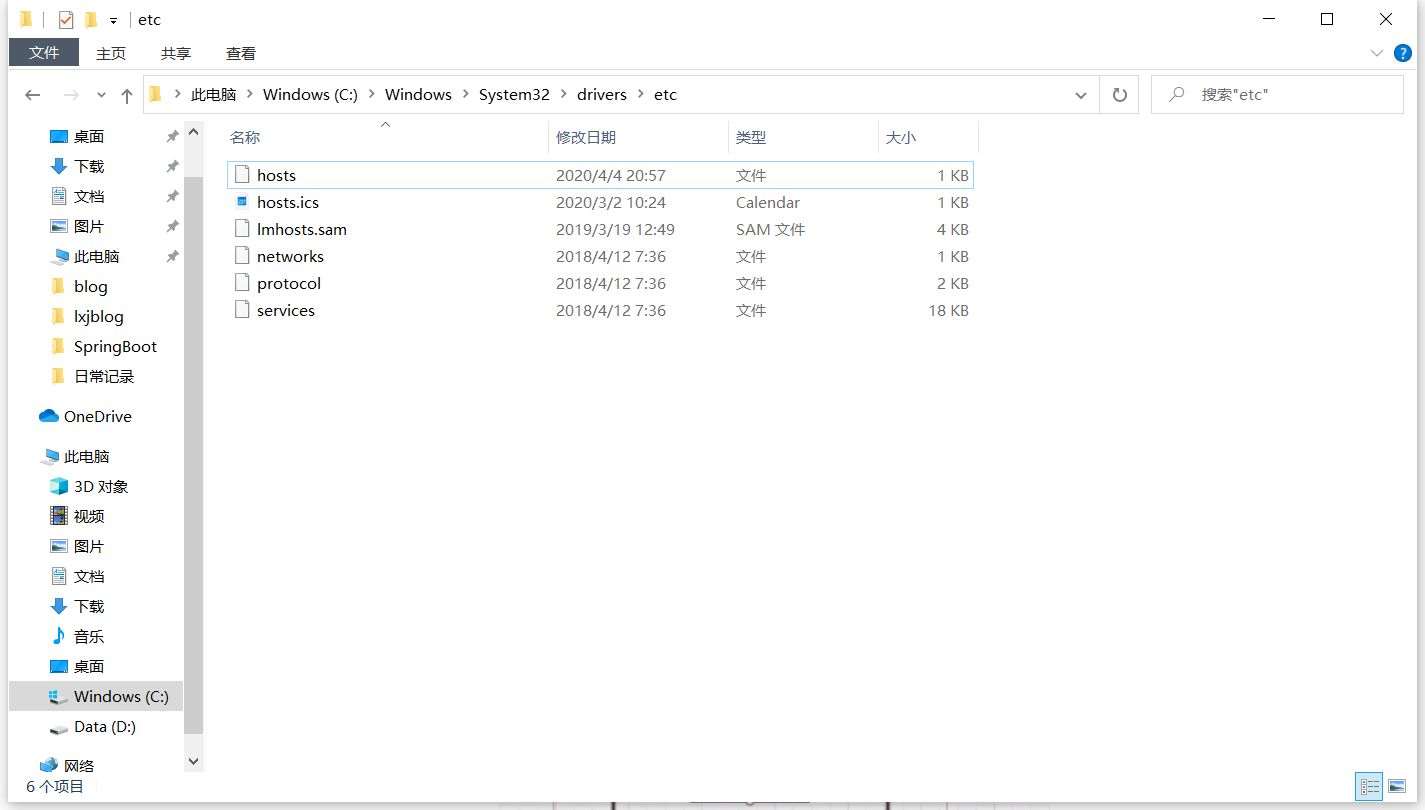
Task: Click the hosts.ics calendar file icon
Action: pos(241,202)
